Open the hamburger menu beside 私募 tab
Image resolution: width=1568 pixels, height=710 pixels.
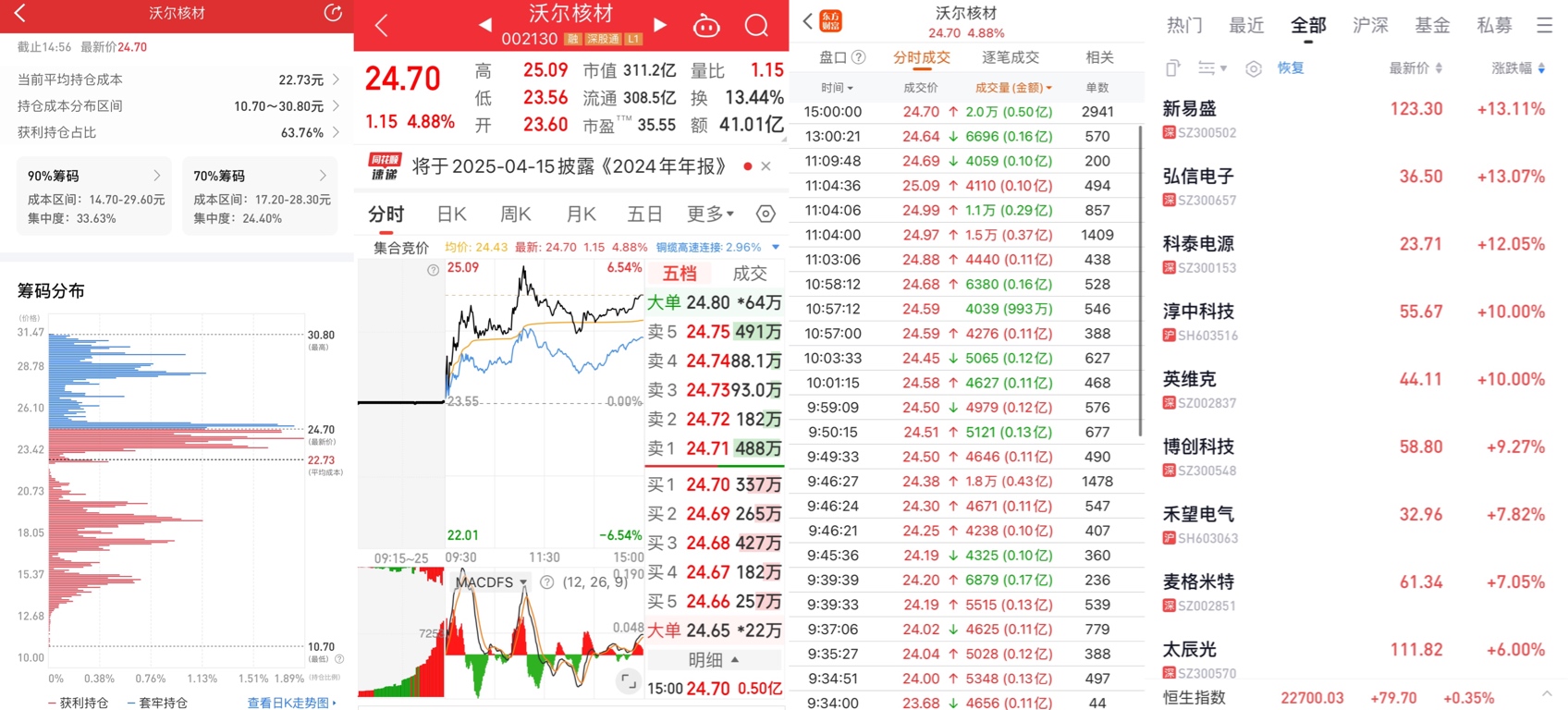(1545, 25)
